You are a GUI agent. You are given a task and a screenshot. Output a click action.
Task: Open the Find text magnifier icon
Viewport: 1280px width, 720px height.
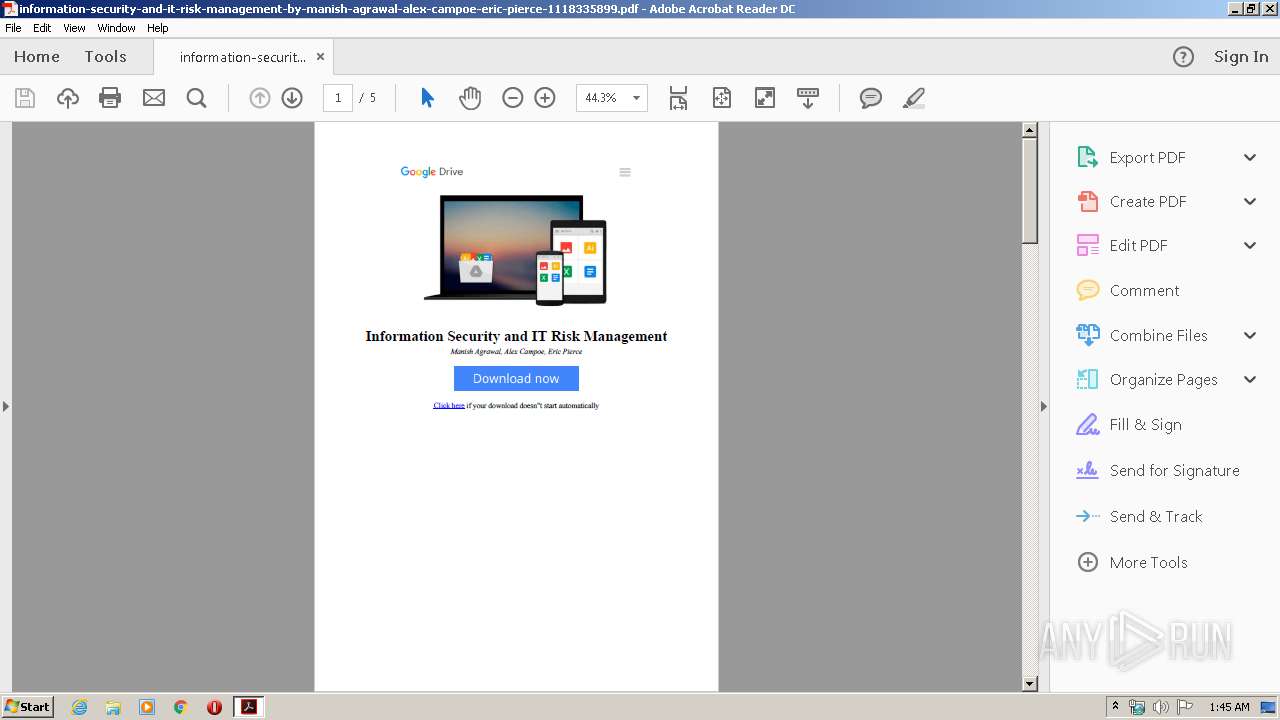click(x=197, y=98)
